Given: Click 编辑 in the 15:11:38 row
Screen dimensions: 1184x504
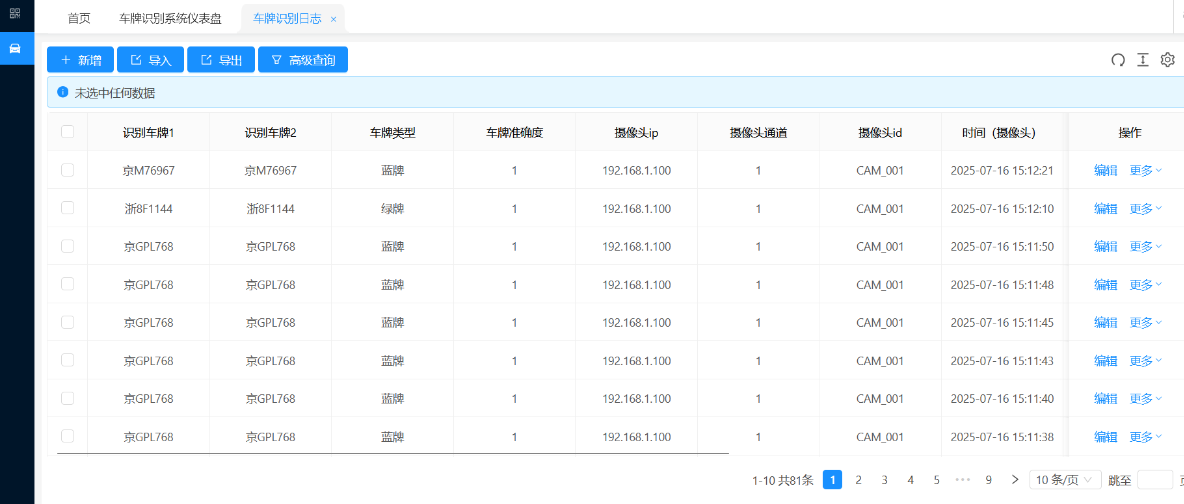Looking at the screenshot, I should pyautogui.click(x=1105, y=437).
